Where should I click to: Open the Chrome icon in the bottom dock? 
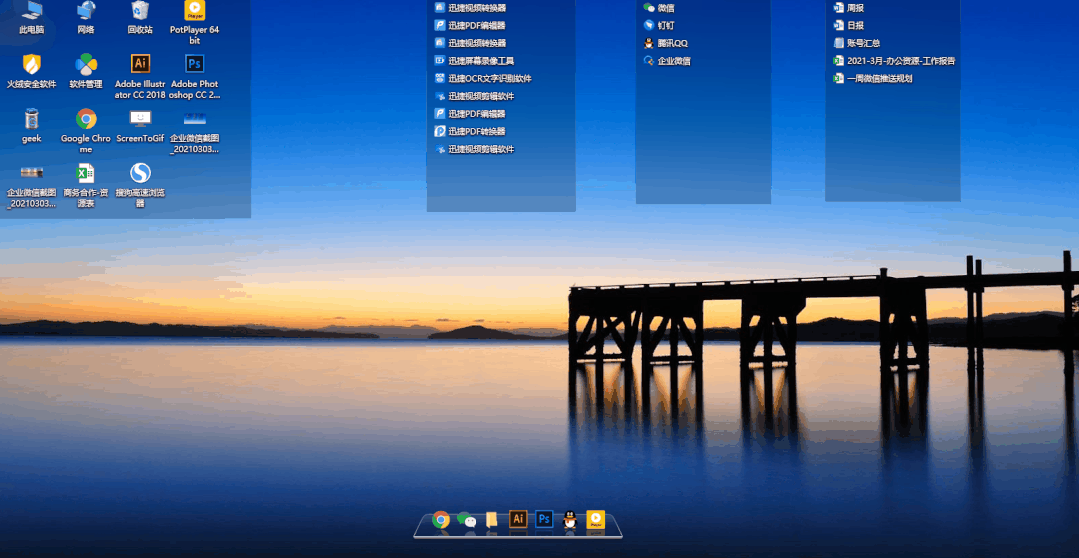coord(441,519)
